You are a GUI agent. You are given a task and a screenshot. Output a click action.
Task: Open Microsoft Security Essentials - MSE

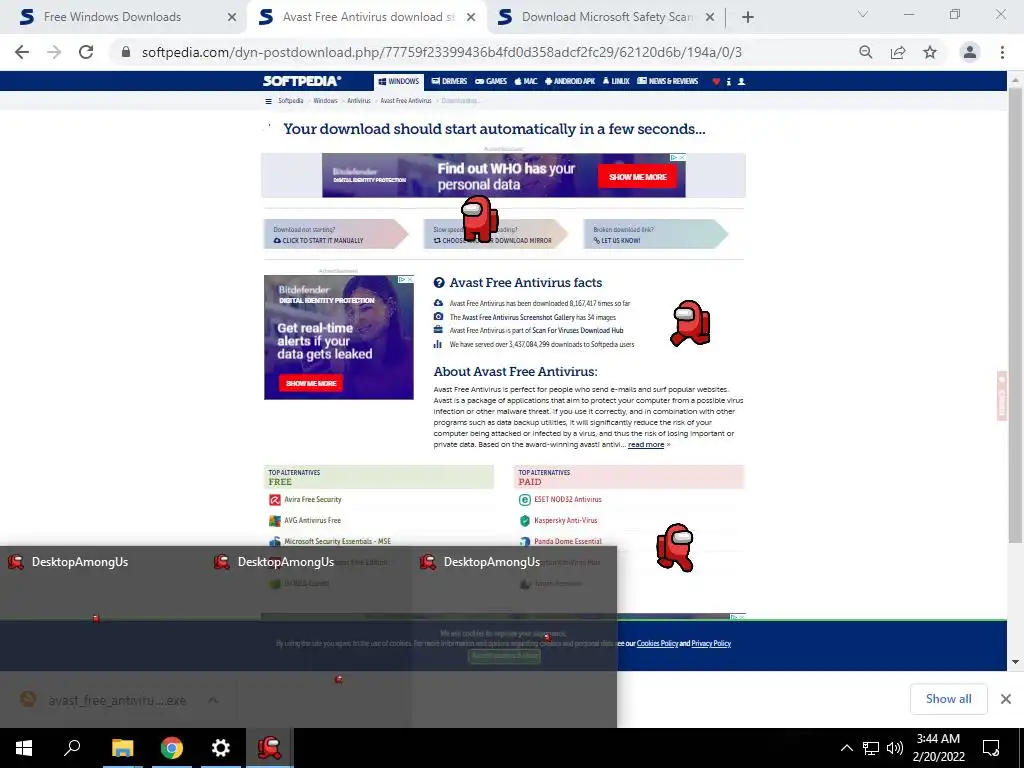(x=337, y=541)
